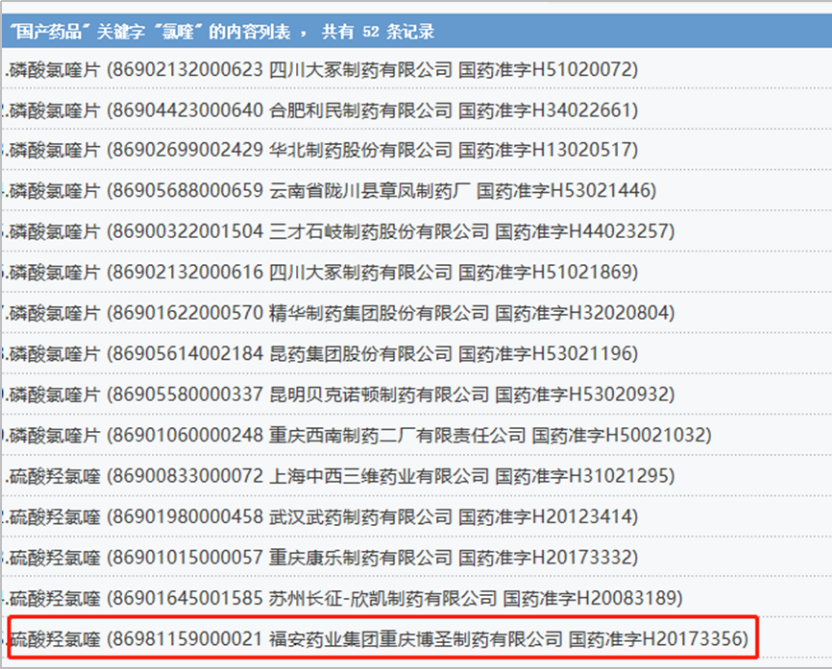Click approval number 国药准字H20083189
832x669 pixels.
pos(591,598)
